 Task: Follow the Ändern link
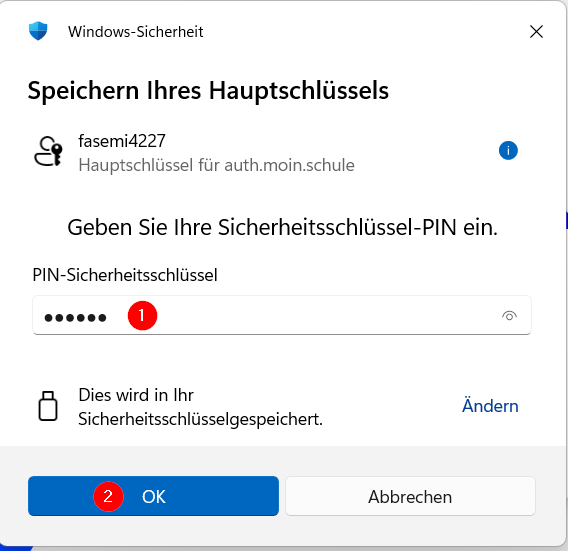pyautogui.click(x=490, y=406)
